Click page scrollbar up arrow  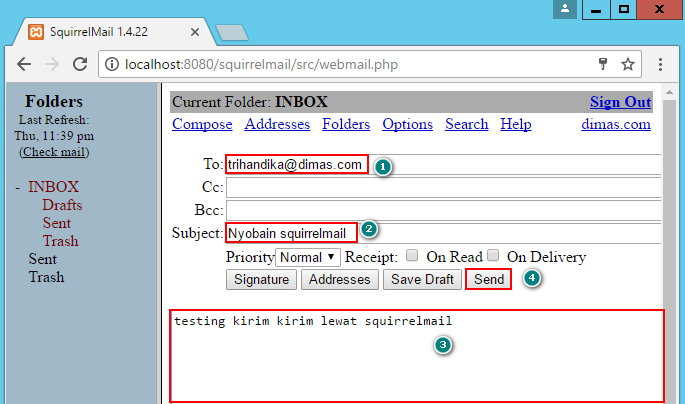point(669,93)
